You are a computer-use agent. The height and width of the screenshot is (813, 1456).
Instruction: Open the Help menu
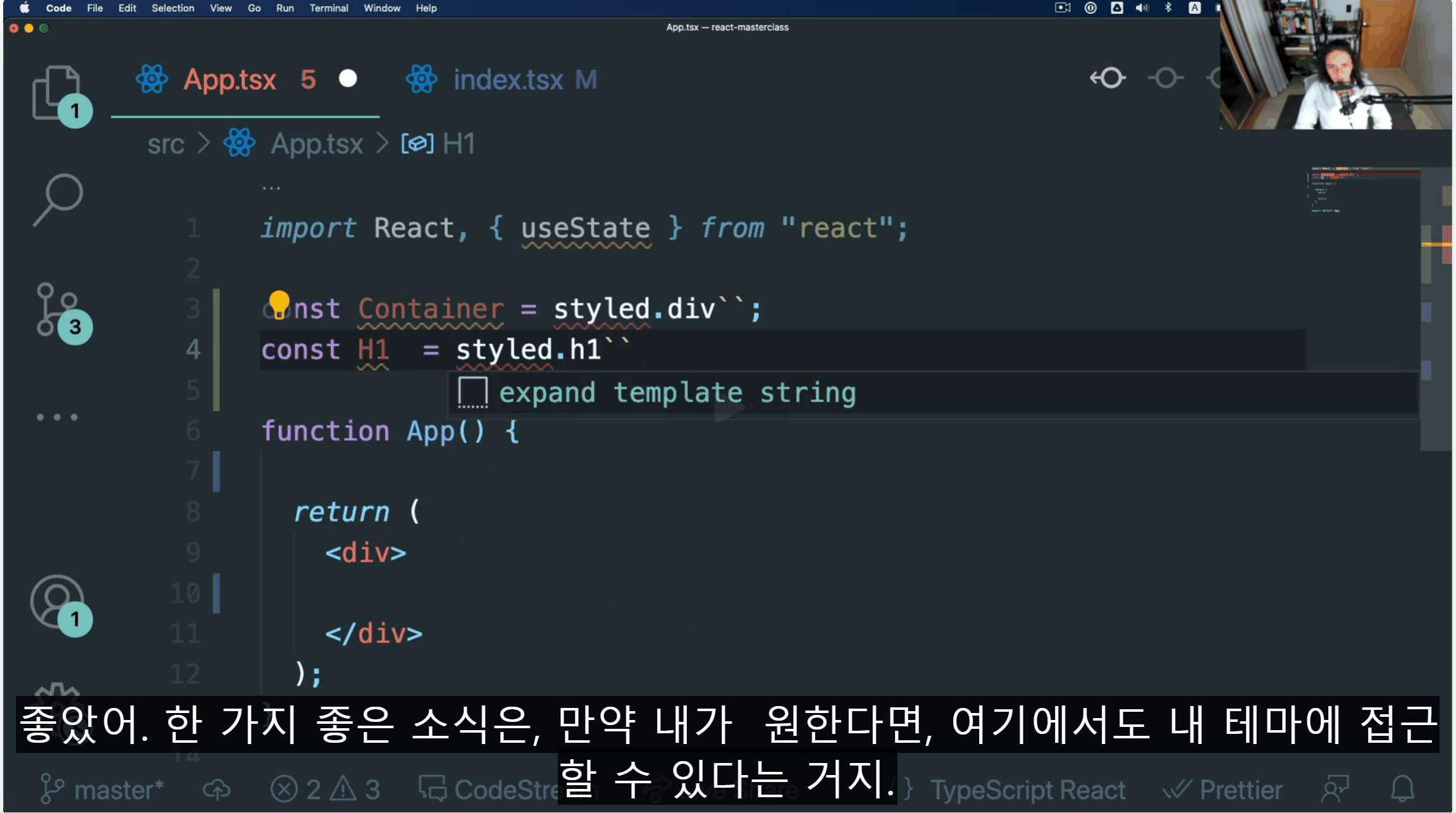click(426, 8)
